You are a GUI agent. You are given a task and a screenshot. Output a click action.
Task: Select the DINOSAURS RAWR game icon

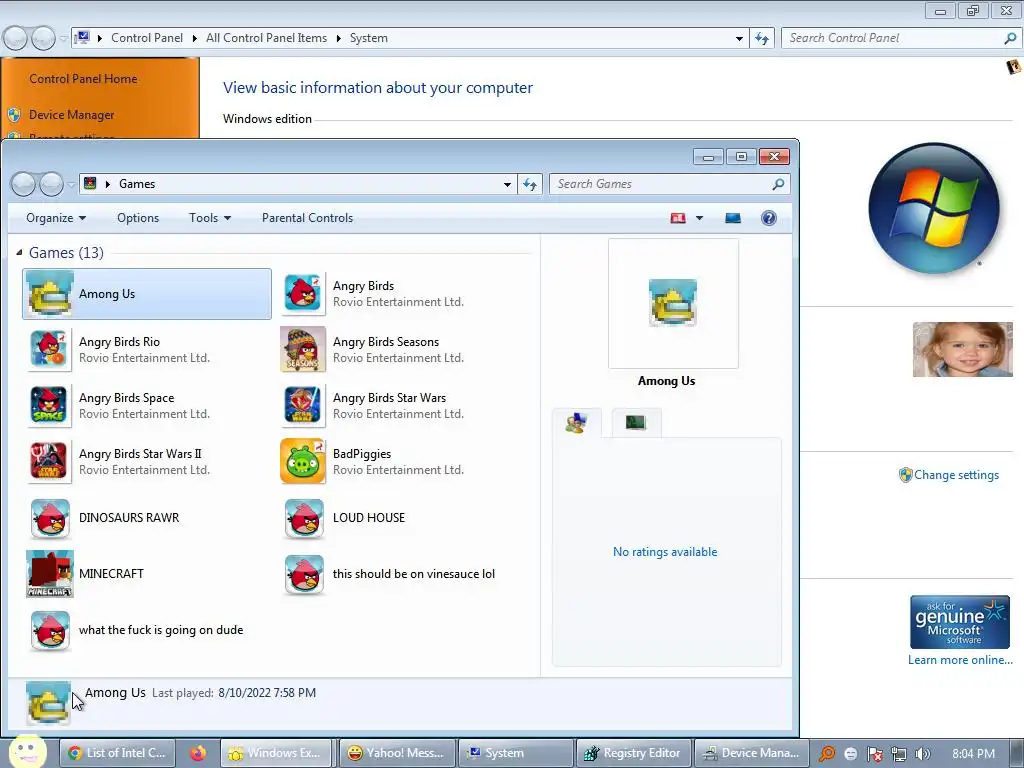click(x=50, y=519)
